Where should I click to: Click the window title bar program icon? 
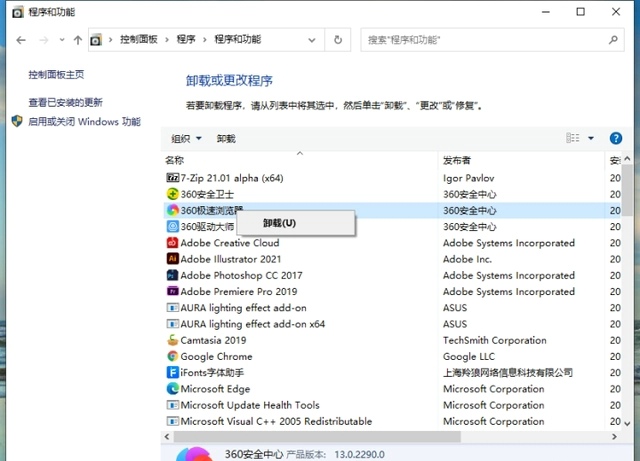pos(18,12)
